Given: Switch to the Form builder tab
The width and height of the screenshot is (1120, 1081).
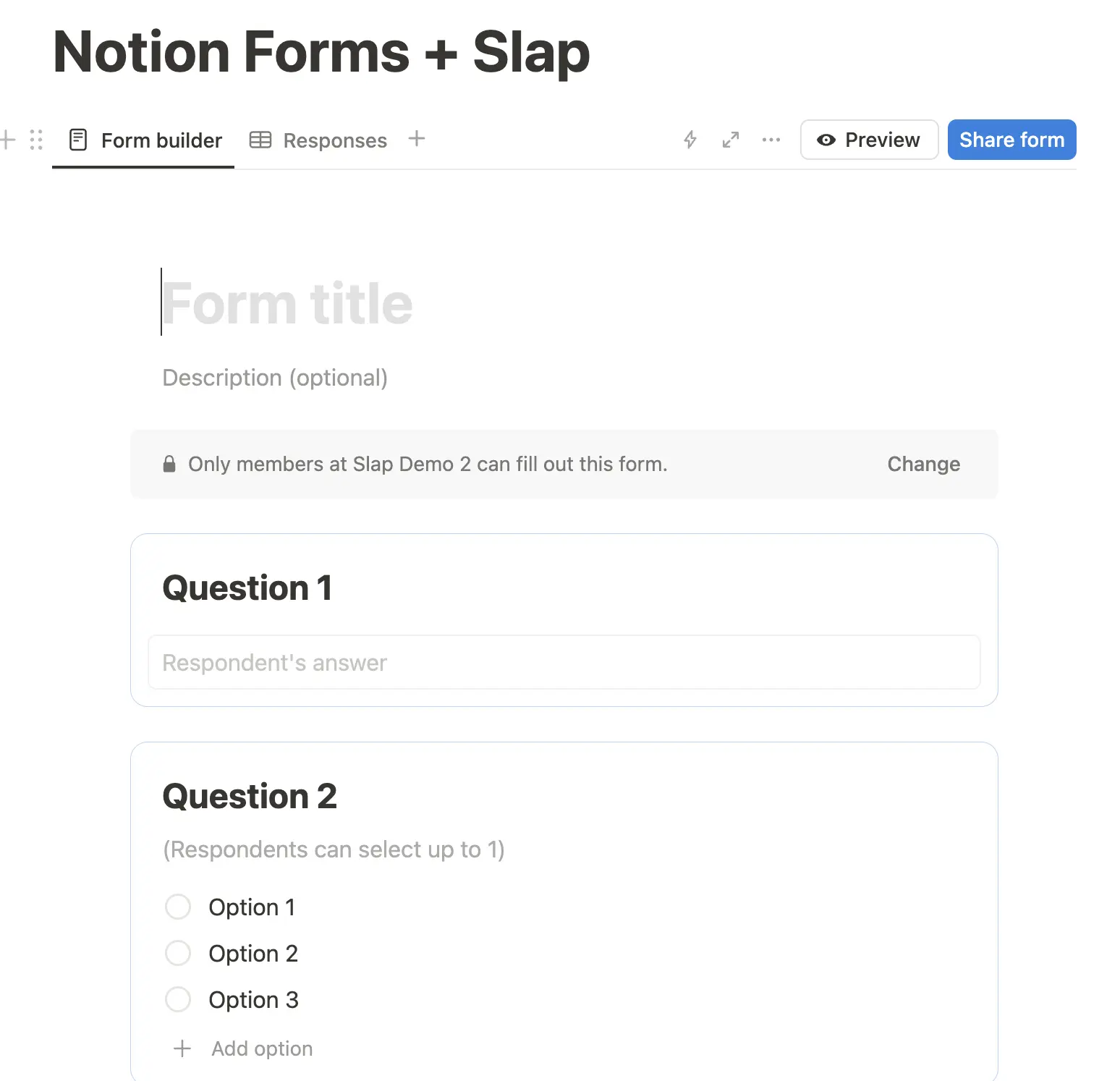Looking at the screenshot, I should pyautogui.click(x=146, y=140).
